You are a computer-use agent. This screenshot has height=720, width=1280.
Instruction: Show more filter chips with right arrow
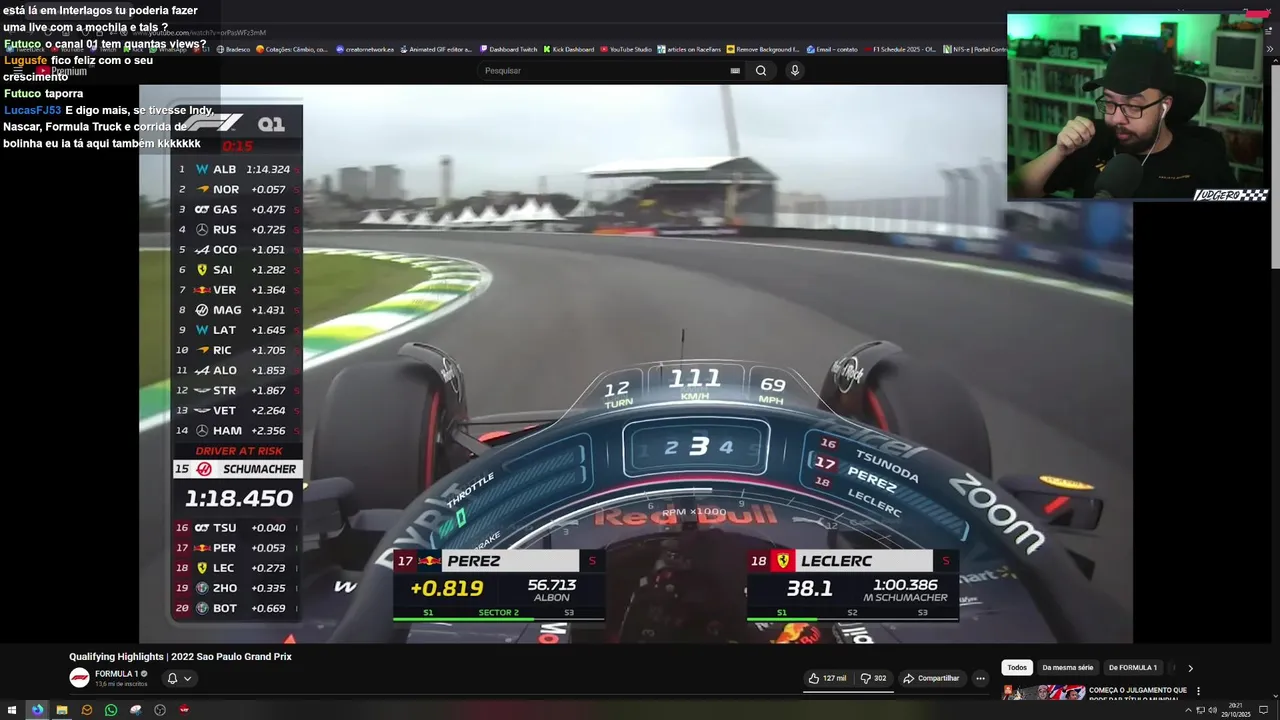[x=1190, y=668]
